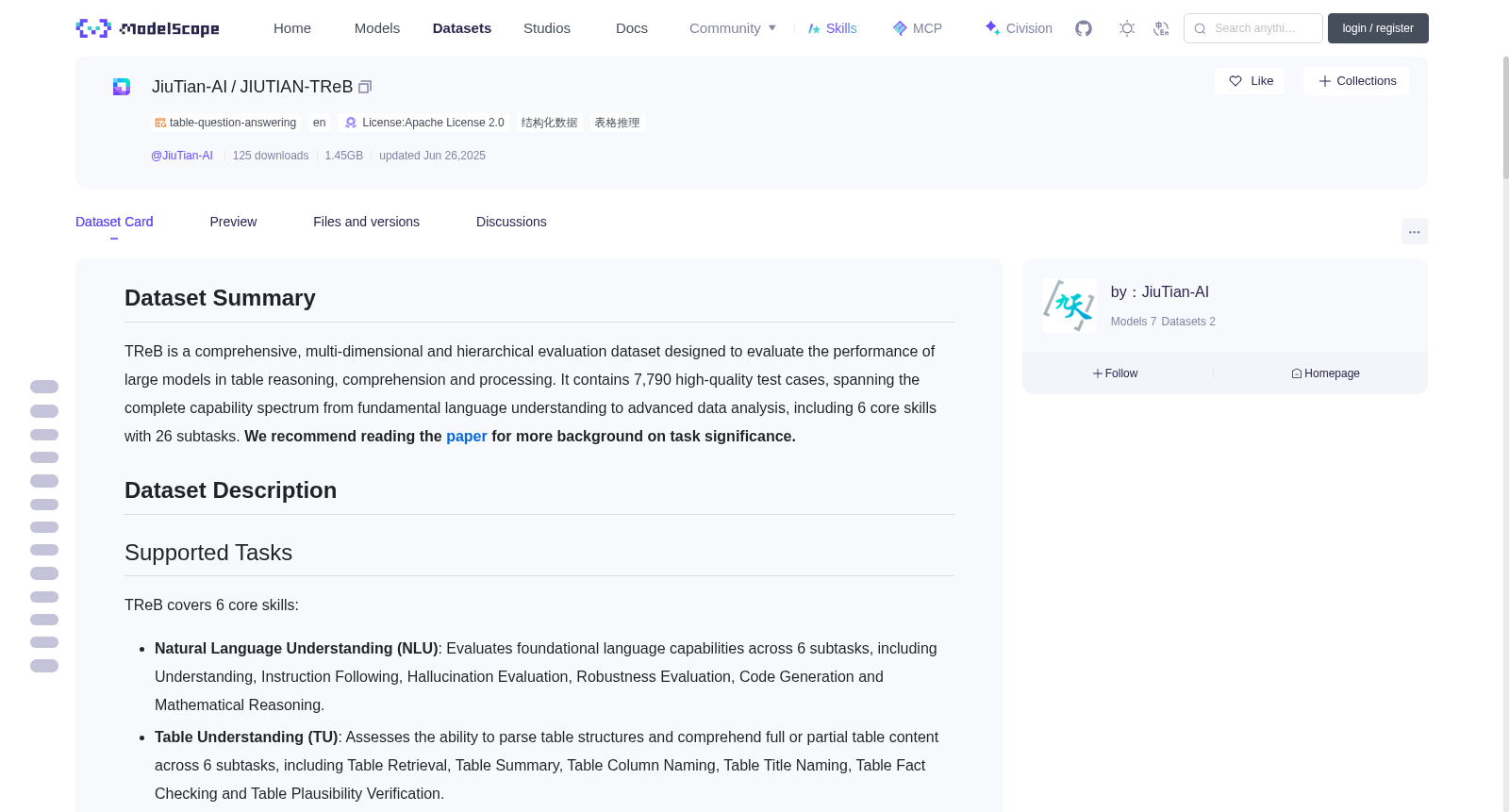This screenshot has height=812, width=1509.
Task: Open the Datasets section
Action: click(462, 28)
